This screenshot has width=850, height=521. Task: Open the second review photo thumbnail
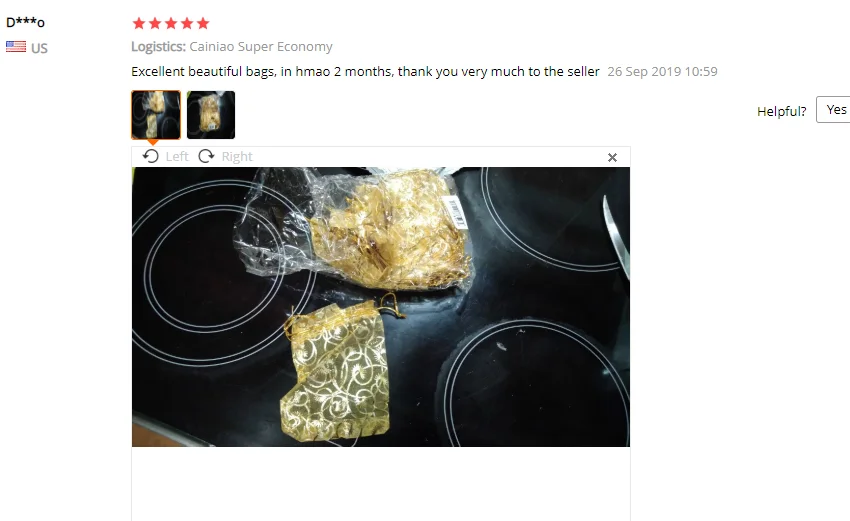click(x=211, y=115)
